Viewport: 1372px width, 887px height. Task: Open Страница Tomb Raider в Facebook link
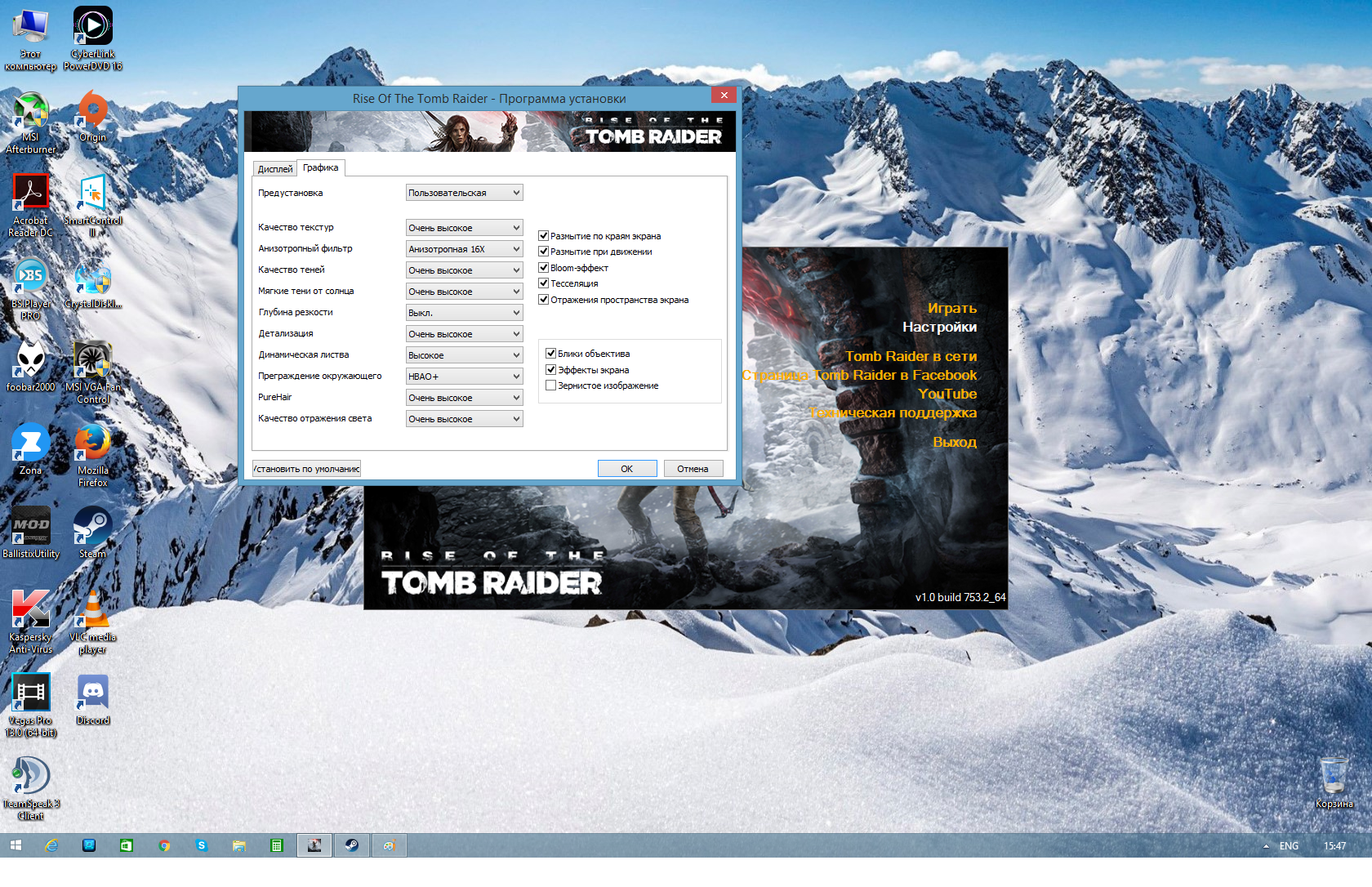[x=859, y=375]
